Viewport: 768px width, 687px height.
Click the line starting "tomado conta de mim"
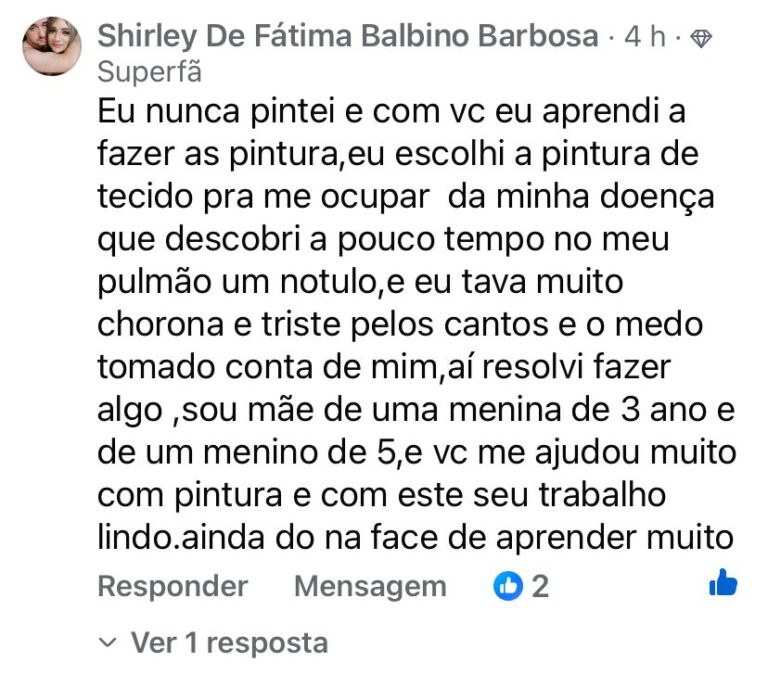(x=390, y=368)
